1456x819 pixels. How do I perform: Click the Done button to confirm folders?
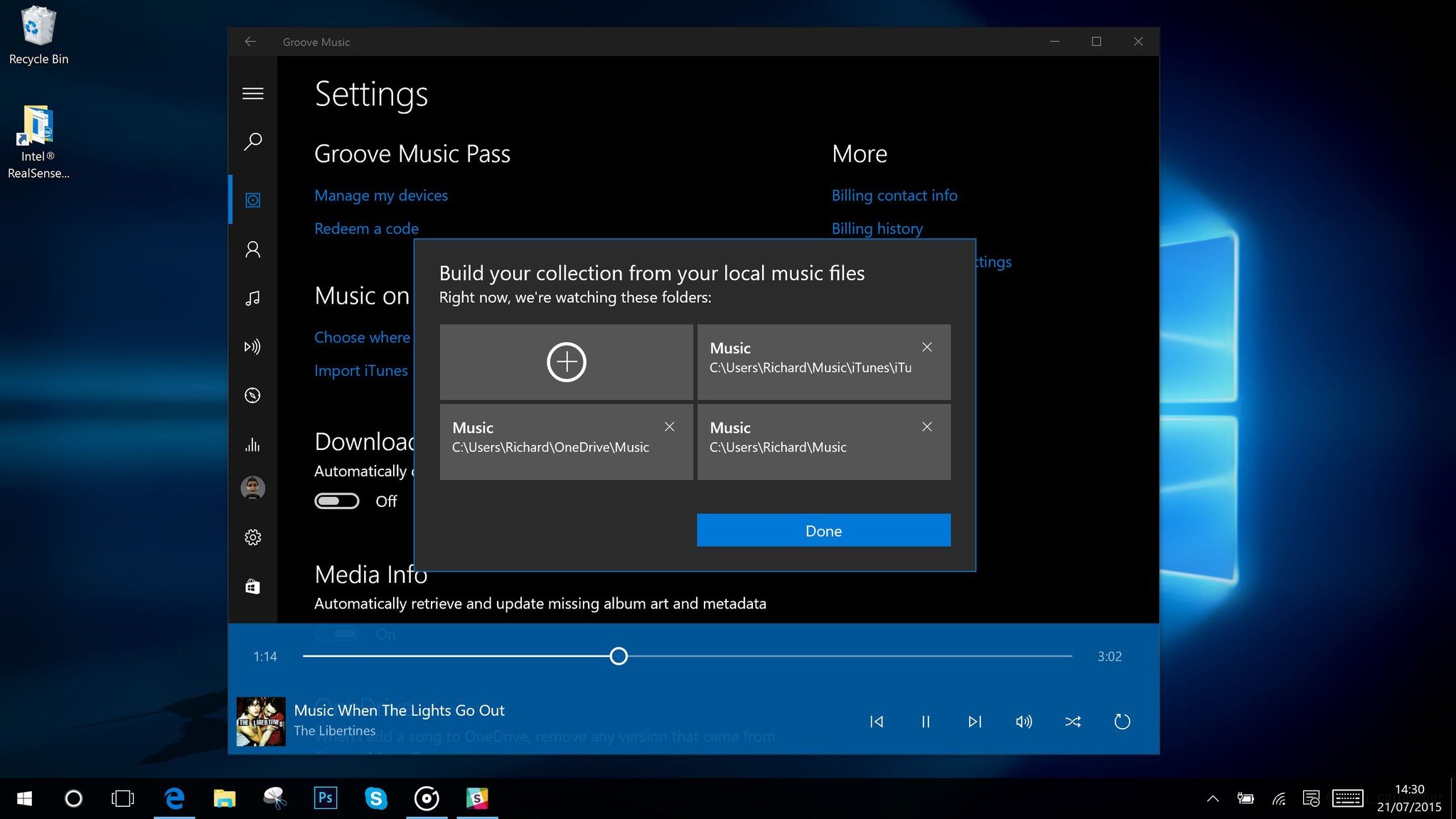tap(823, 530)
